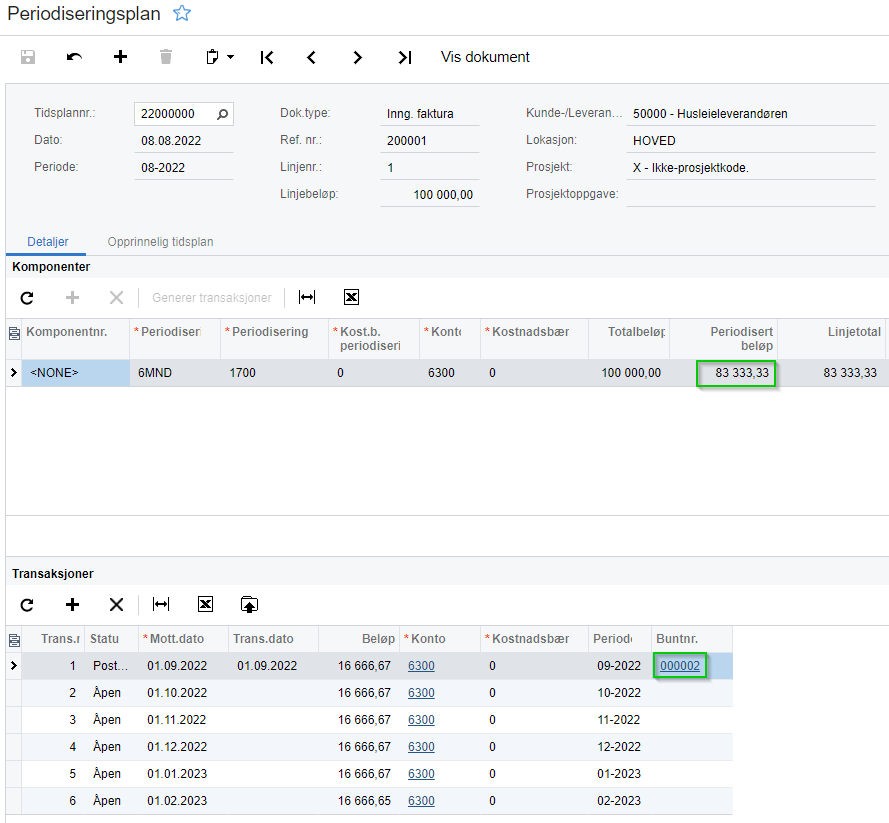This screenshot has width=889, height=823.
Task: Switch to Detaljer tab
Action: pyautogui.click(x=48, y=242)
